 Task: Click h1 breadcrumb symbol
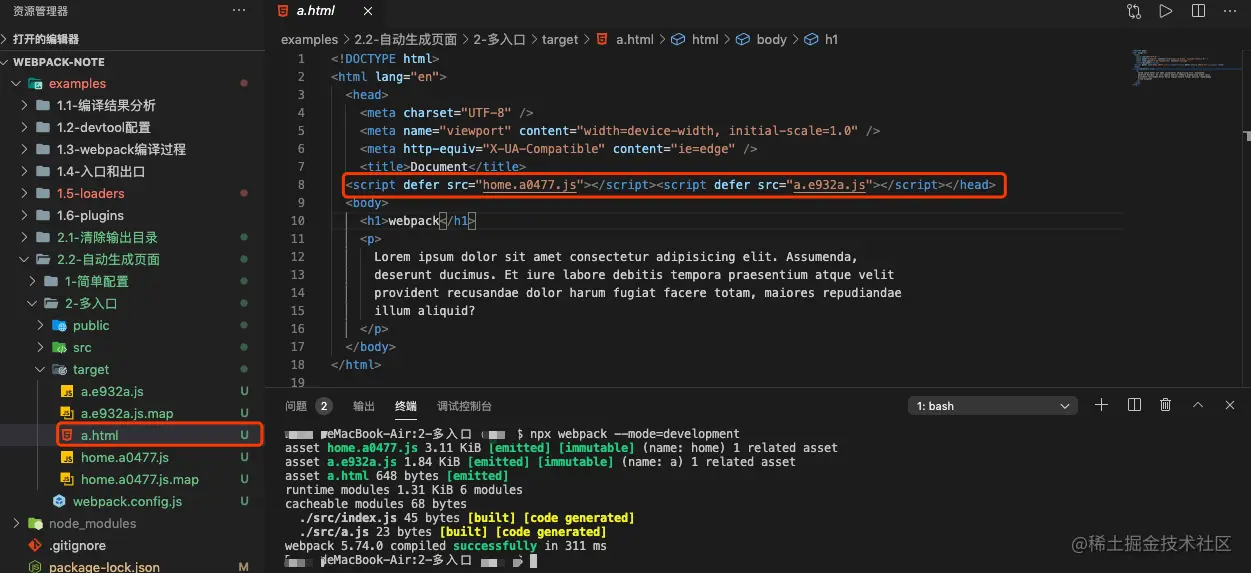831,39
